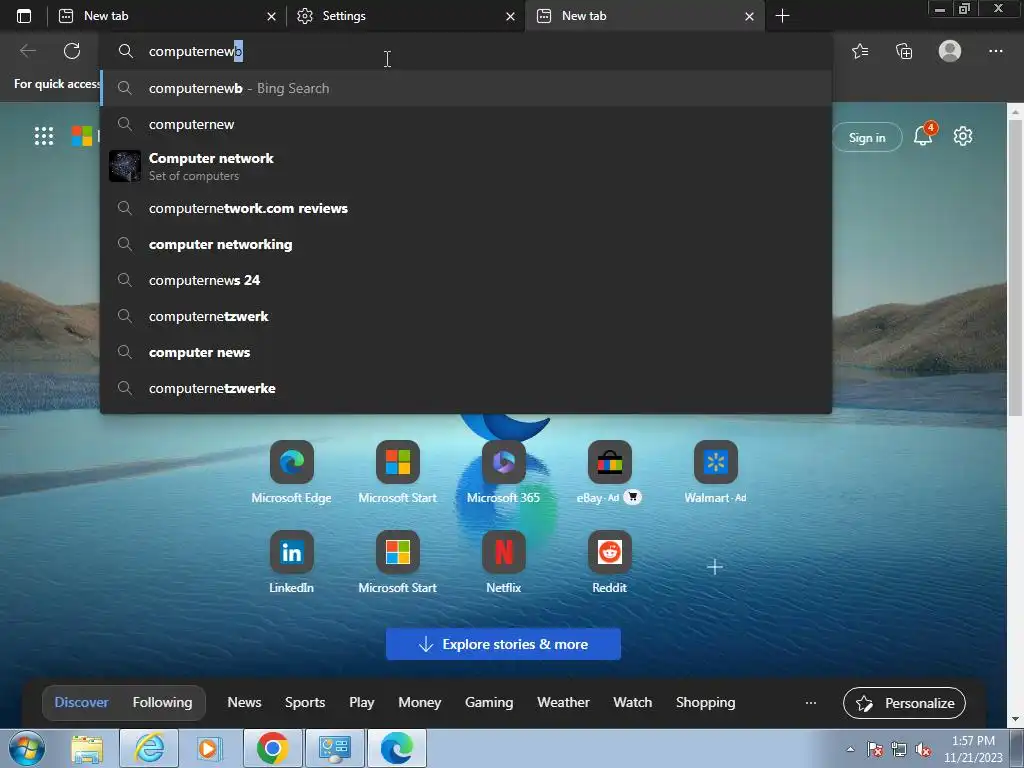
Task: Select 'computer networking' suggestion
Action: point(466,244)
